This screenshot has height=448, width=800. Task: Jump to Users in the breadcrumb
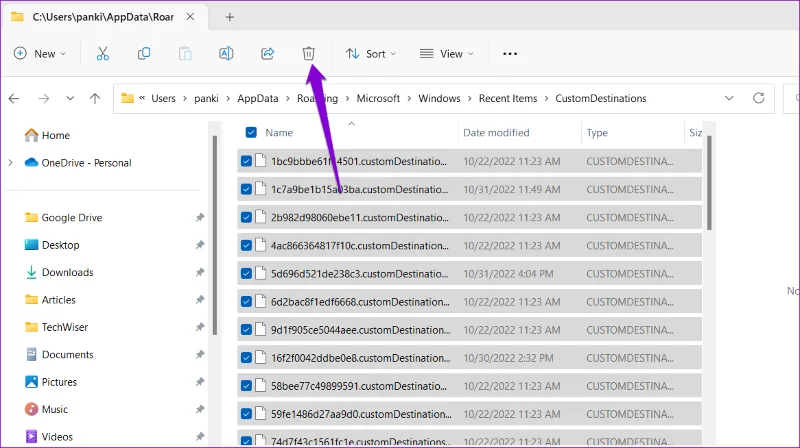pyautogui.click(x=163, y=98)
